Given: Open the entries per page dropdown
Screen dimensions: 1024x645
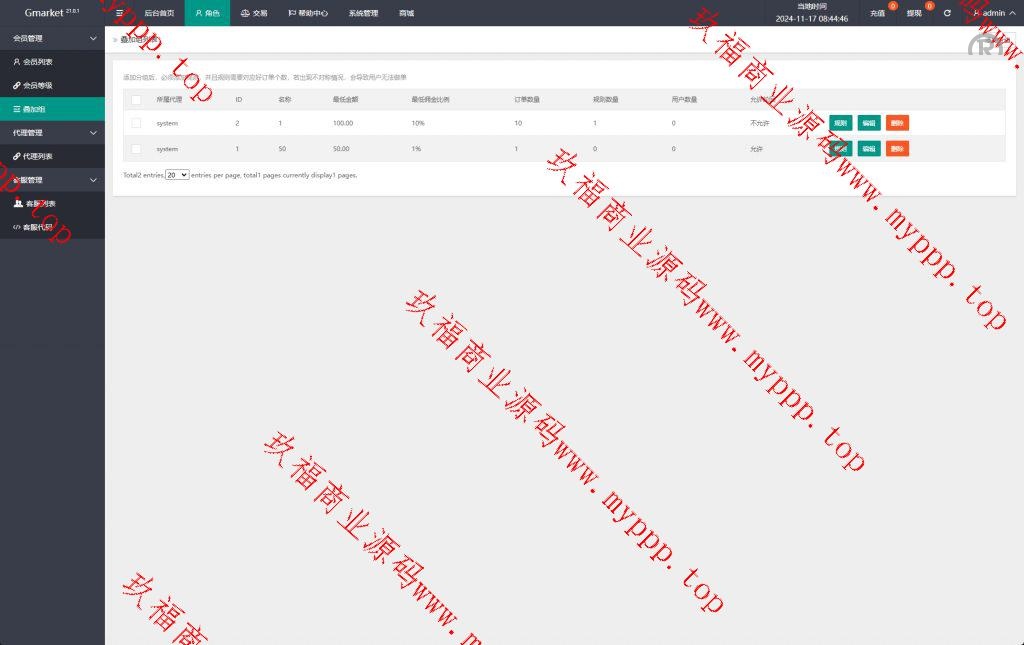Looking at the screenshot, I should click(177, 174).
